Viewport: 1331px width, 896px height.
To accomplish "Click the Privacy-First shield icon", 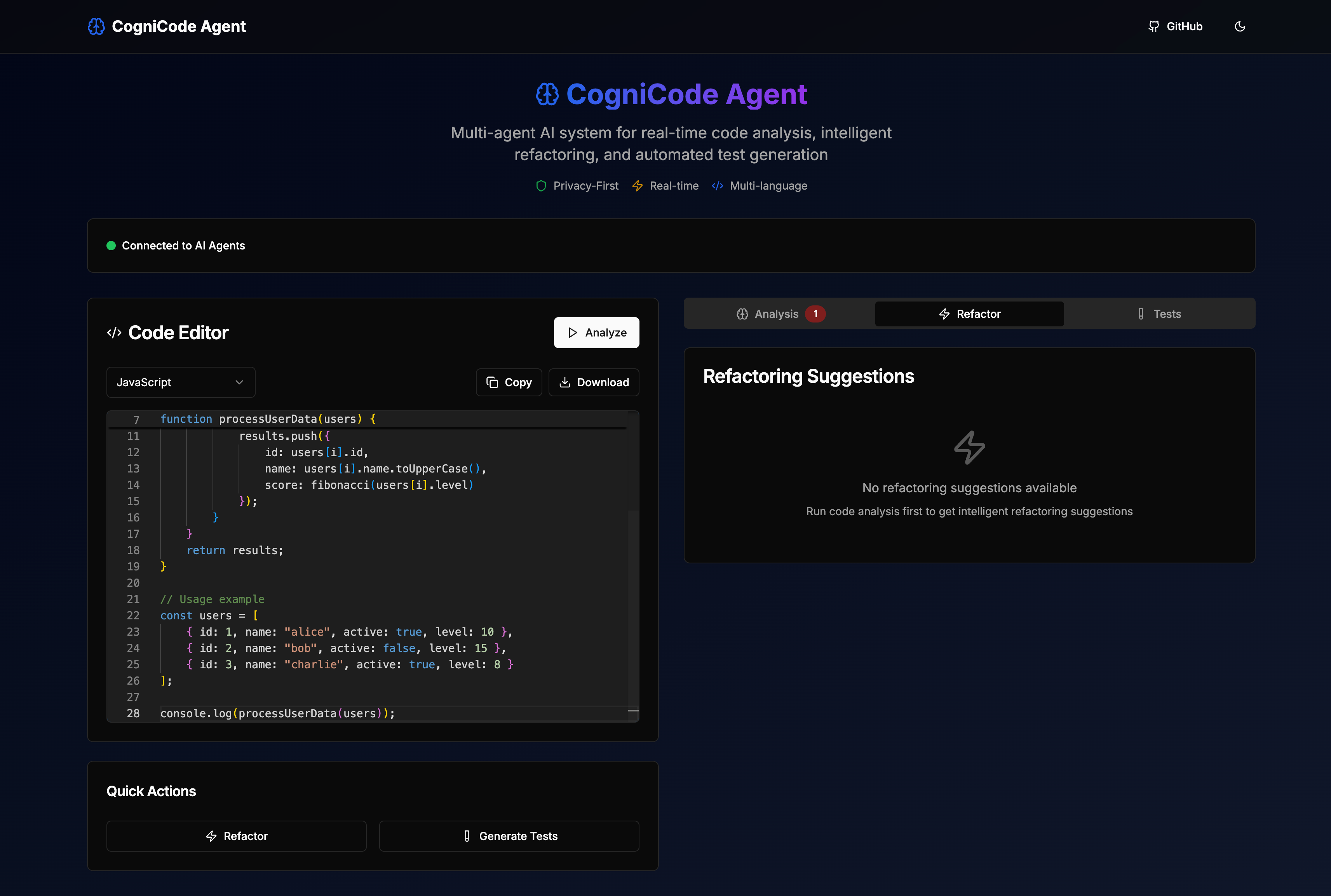I will pos(541,186).
